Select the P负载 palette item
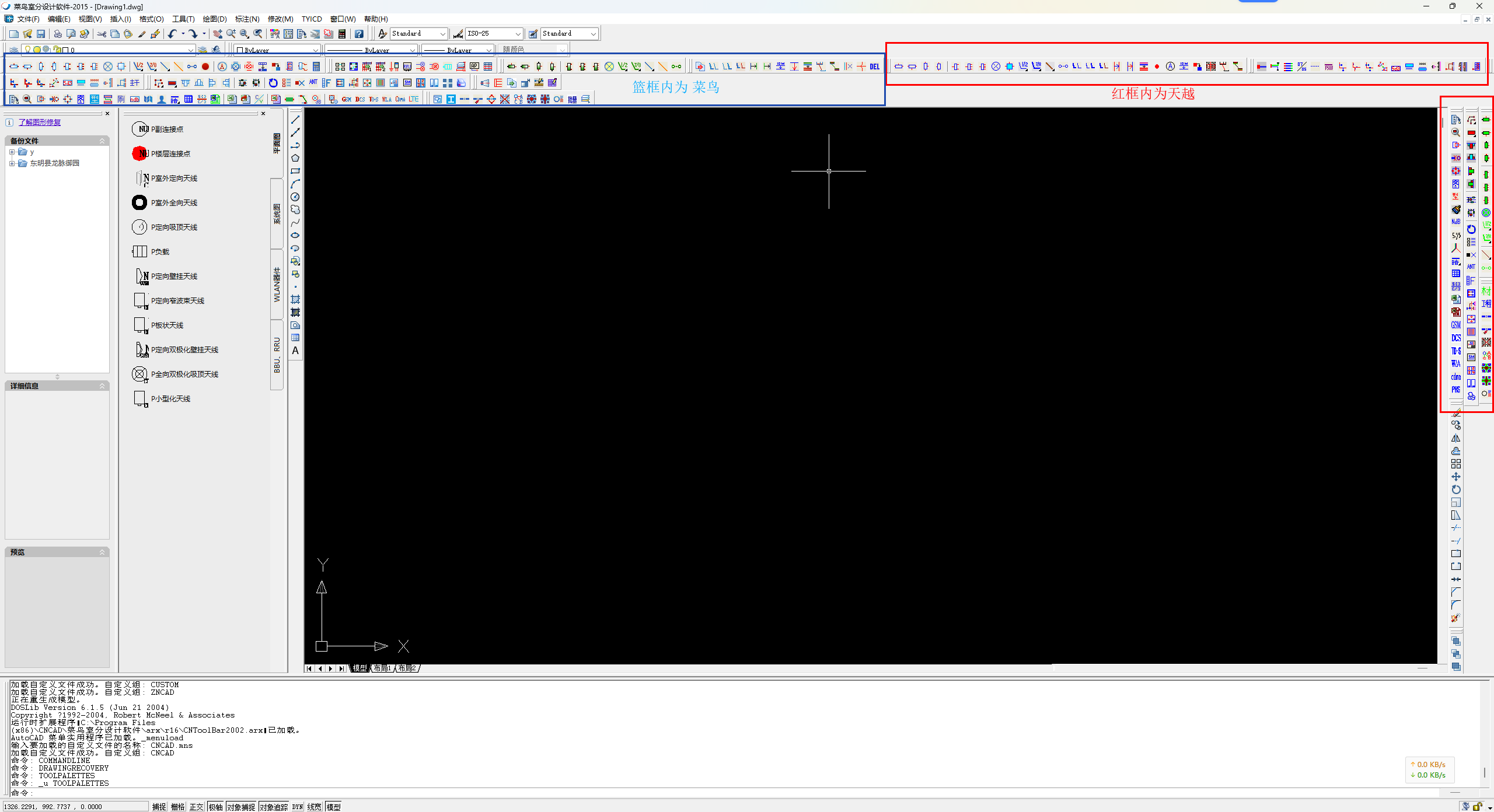Image resolution: width=1494 pixels, height=812 pixels. (151, 251)
